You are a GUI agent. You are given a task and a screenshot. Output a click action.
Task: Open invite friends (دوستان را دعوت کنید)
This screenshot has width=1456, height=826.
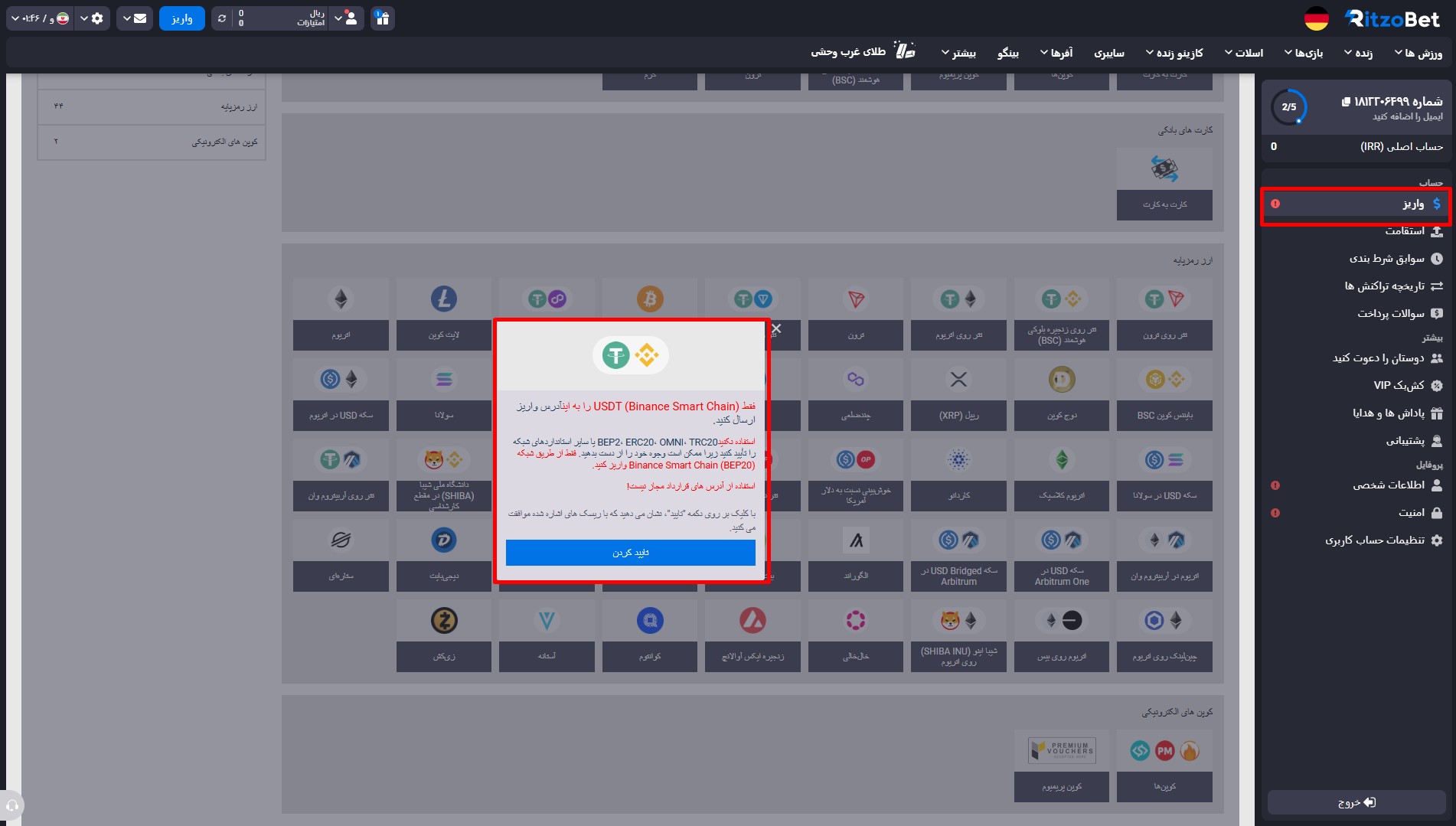pos(1356,358)
